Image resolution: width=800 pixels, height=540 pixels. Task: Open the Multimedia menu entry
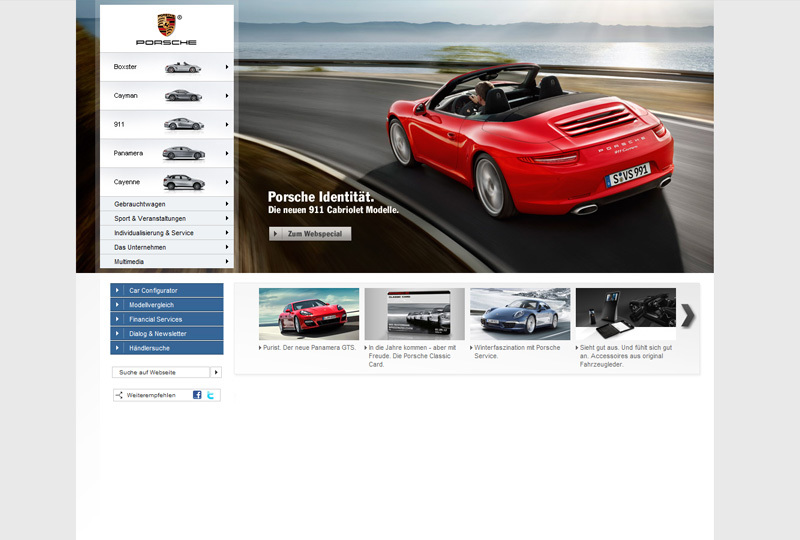167,261
